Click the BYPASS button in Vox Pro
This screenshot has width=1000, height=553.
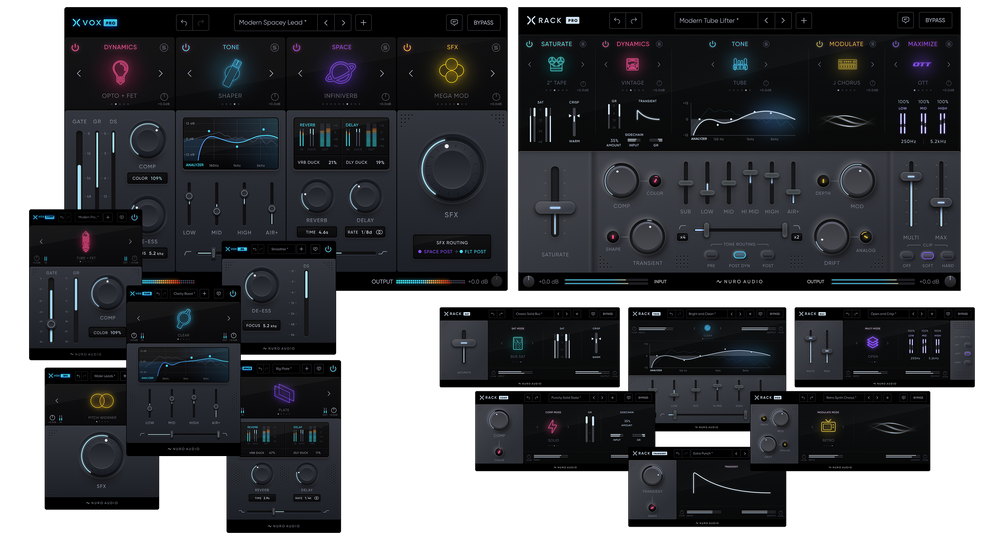483,21
